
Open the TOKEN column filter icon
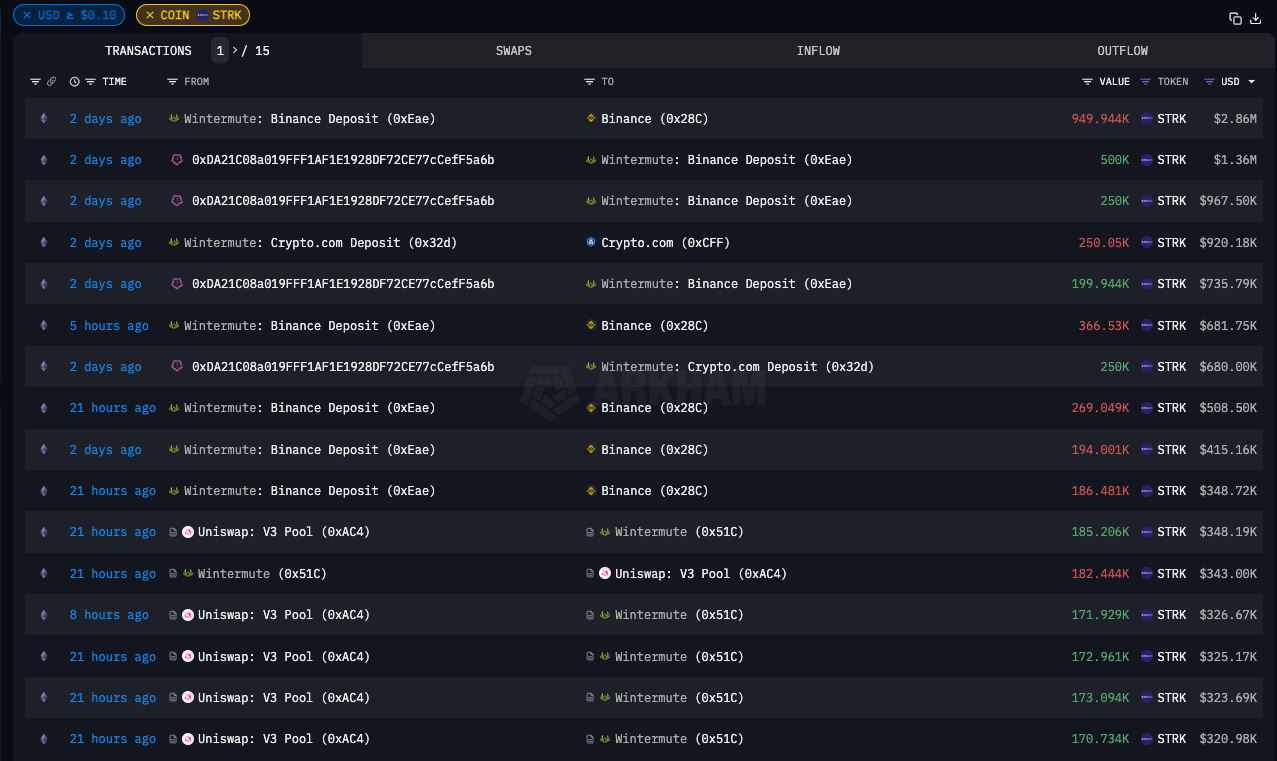1146,82
